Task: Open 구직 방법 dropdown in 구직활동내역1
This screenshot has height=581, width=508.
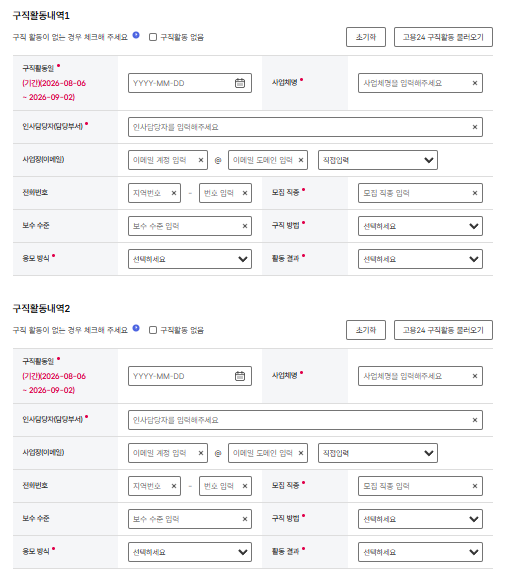Action: tap(420, 226)
